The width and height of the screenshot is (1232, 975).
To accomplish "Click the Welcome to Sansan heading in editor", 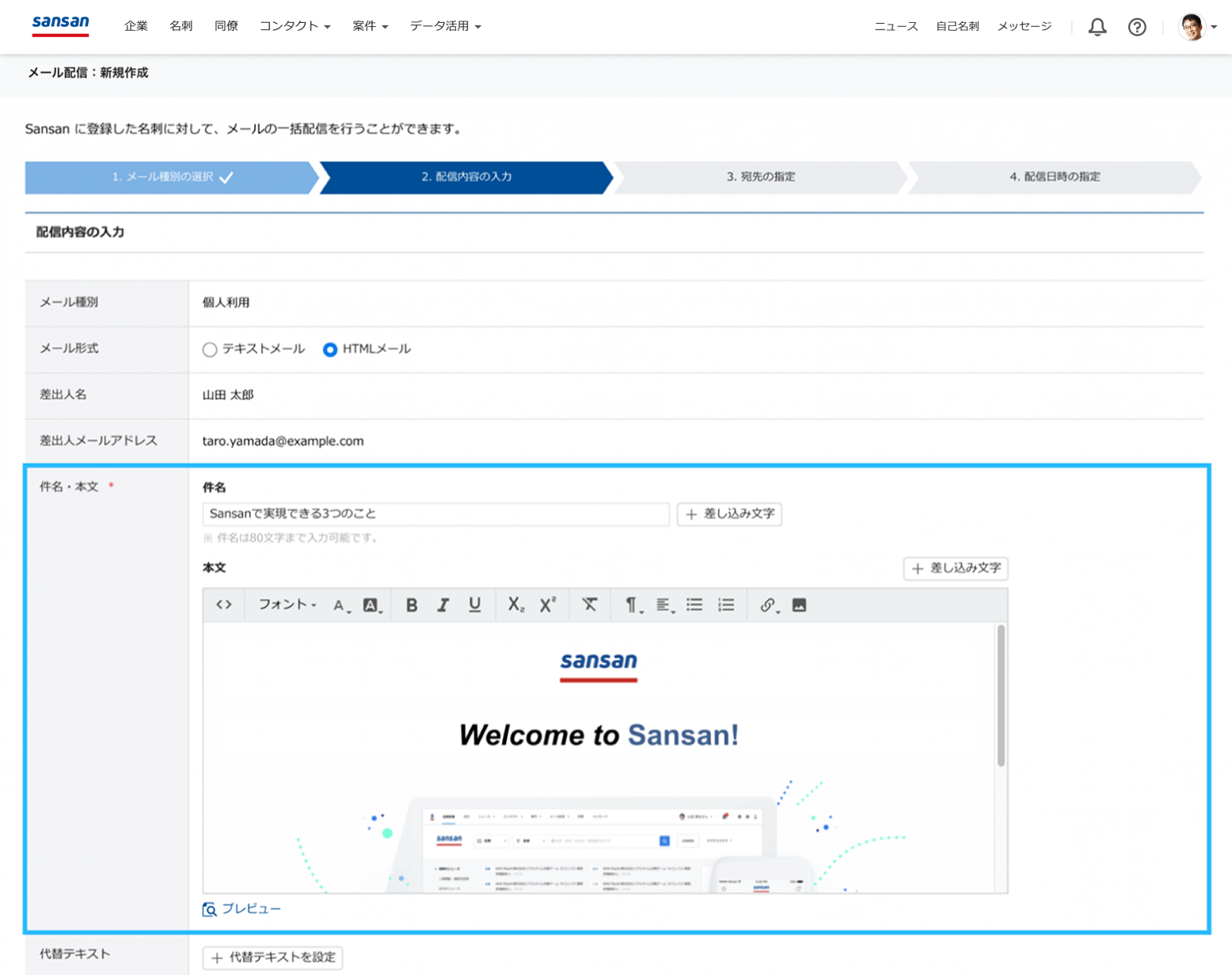I will coord(599,735).
